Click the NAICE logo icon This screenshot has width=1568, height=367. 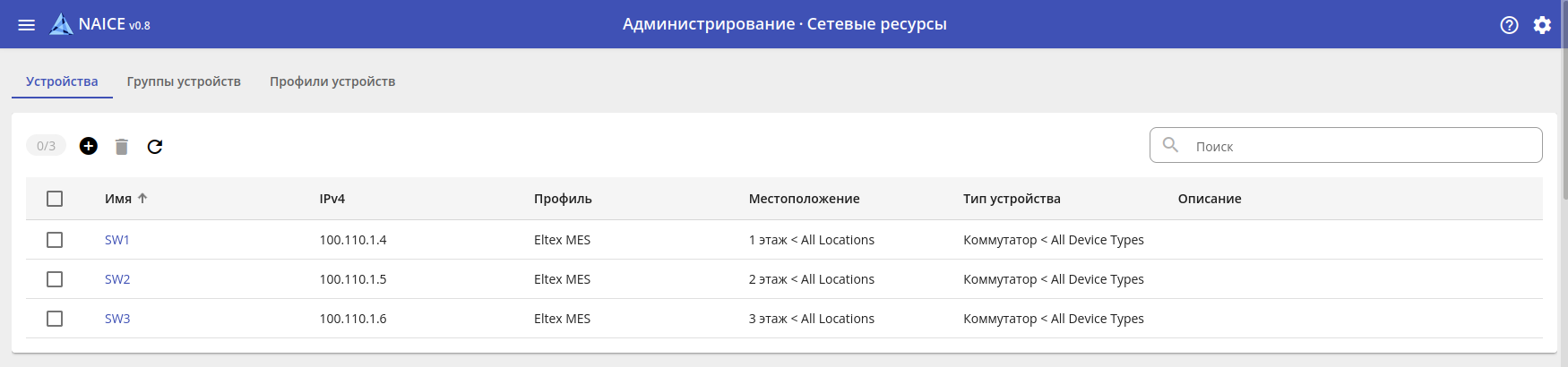click(x=61, y=24)
